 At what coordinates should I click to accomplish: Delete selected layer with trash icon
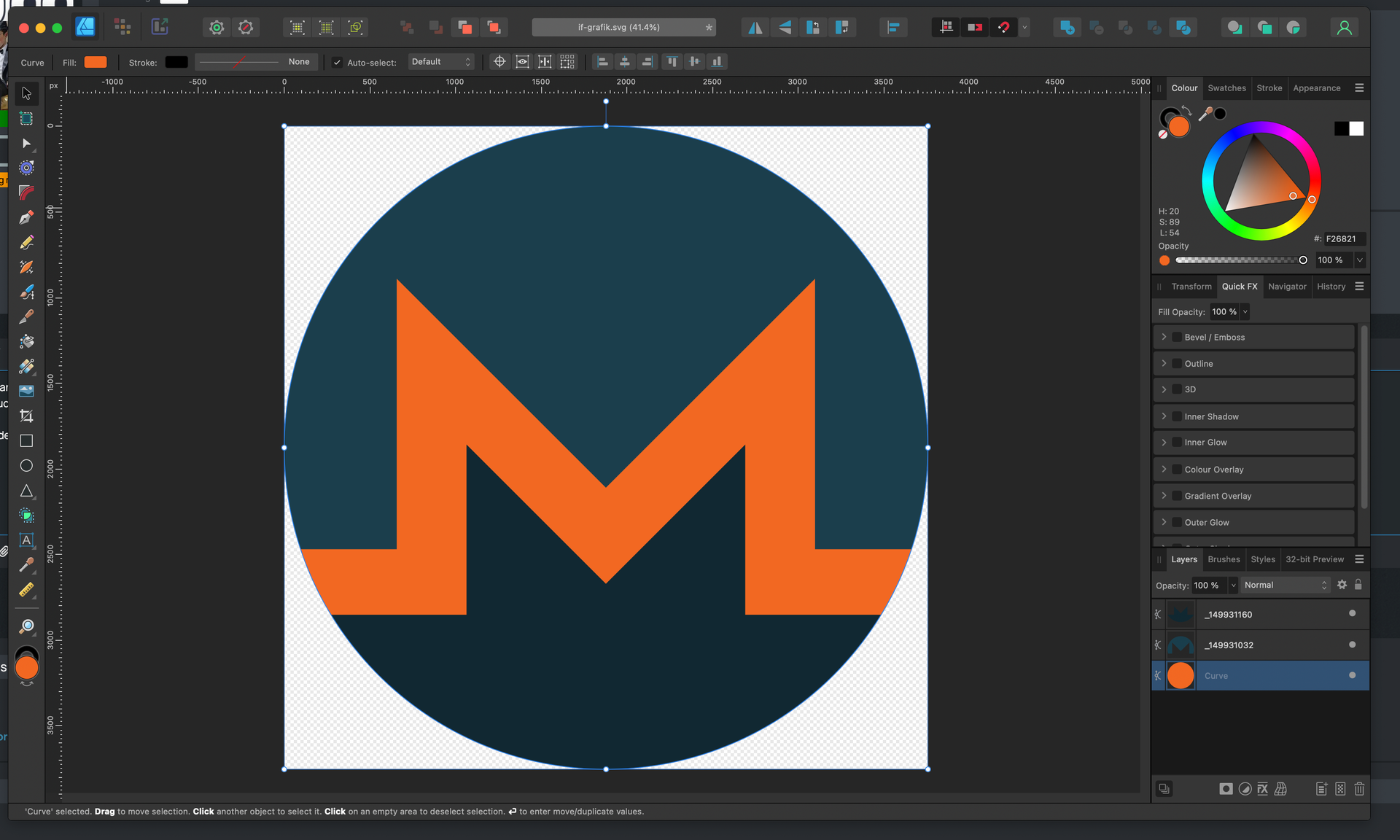tap(1359, 789)
